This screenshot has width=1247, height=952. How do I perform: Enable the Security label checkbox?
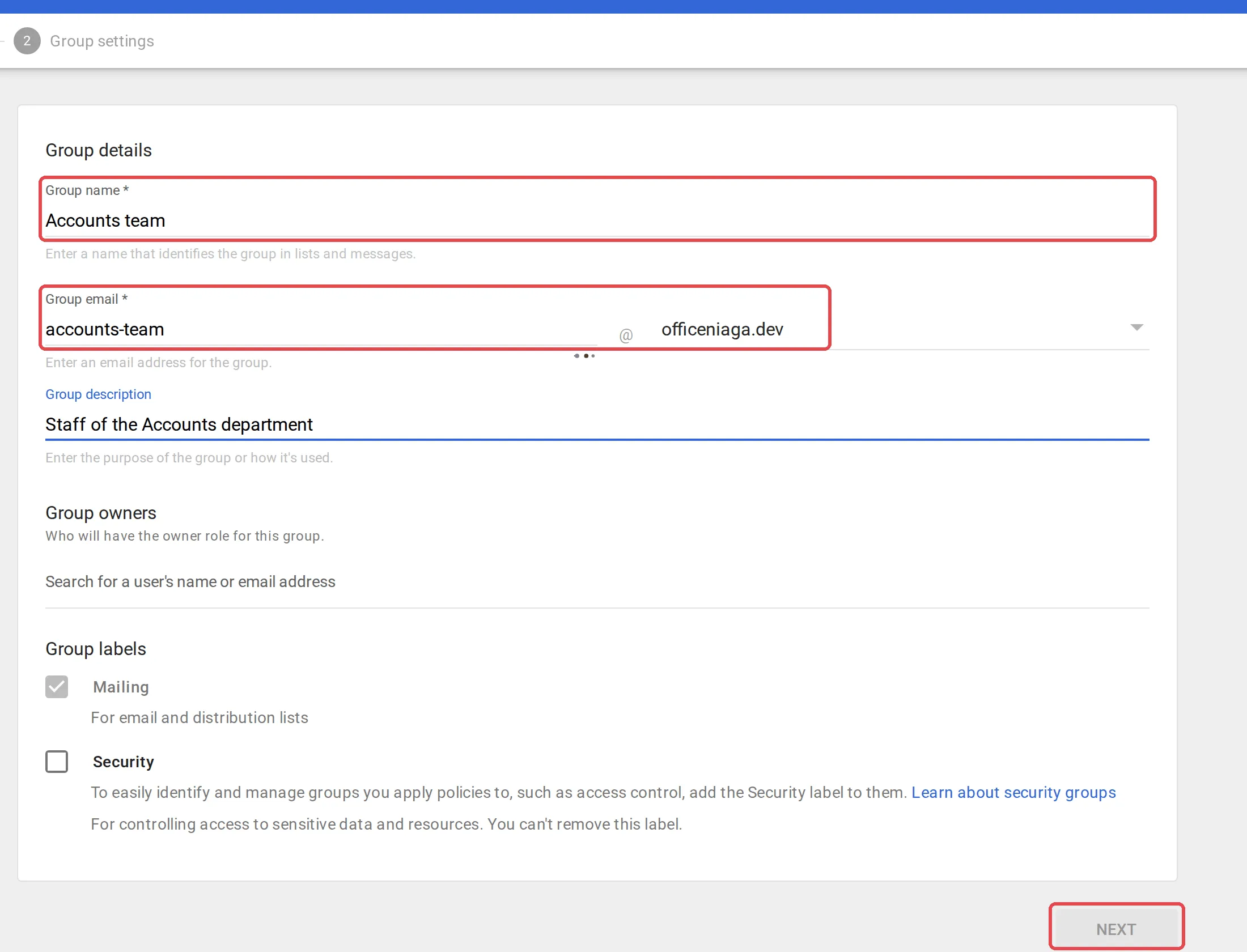click(57, 762)
